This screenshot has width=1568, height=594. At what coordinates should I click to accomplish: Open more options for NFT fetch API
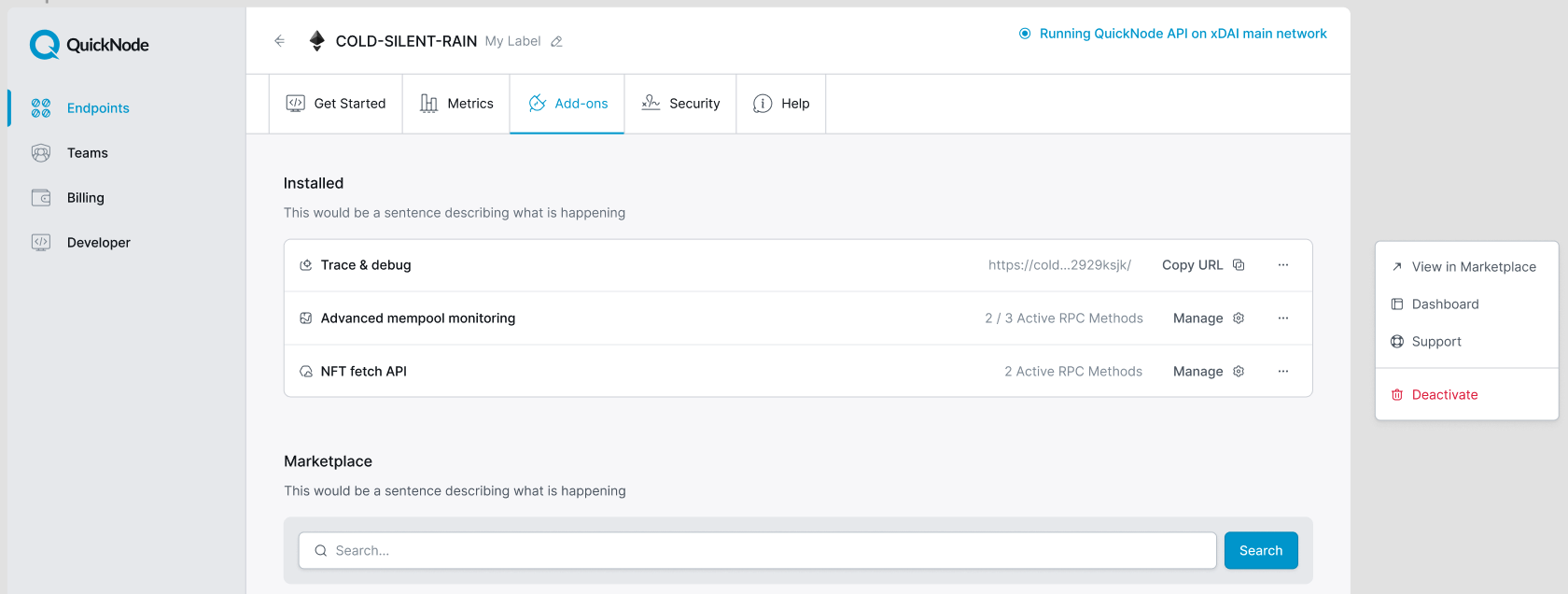1283,372
